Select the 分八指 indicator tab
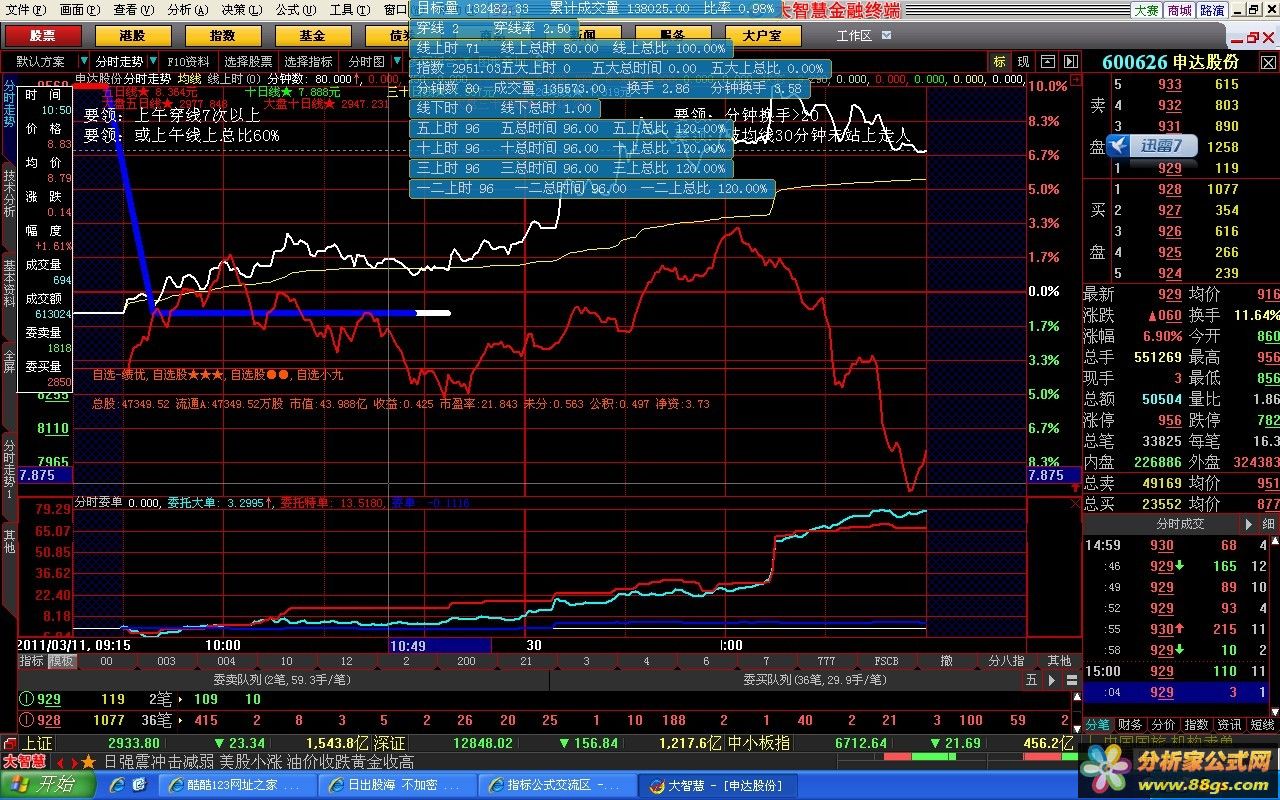The width and height of the screenshot is (1280, 800). pos(1006,661)
